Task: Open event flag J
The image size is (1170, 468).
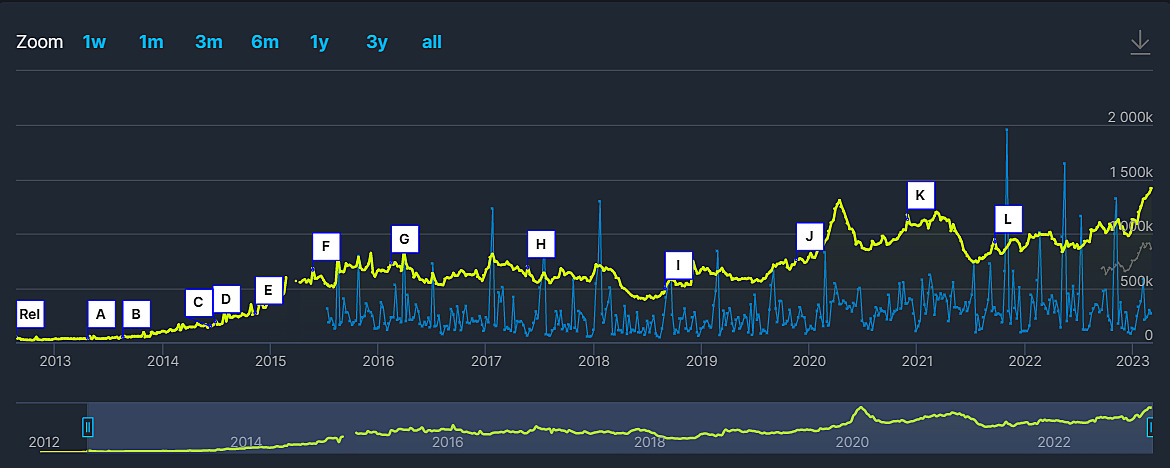Action: click(x=810, y=236)
